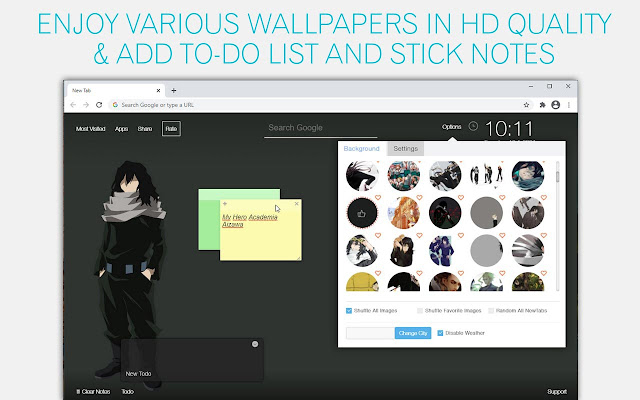Favorite the orange wallpaper with heart icon
Image resolution: width=640 pixels, height=400 pixels.
(x=419, y=198)
